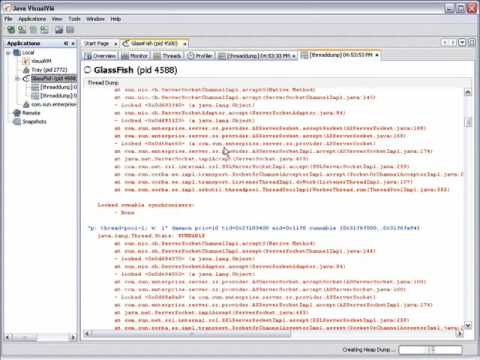The width and height of the screenshot is (480, 360).
Task: Select the second threaddump node icon under GlassFish
Action: coord(35,96)
